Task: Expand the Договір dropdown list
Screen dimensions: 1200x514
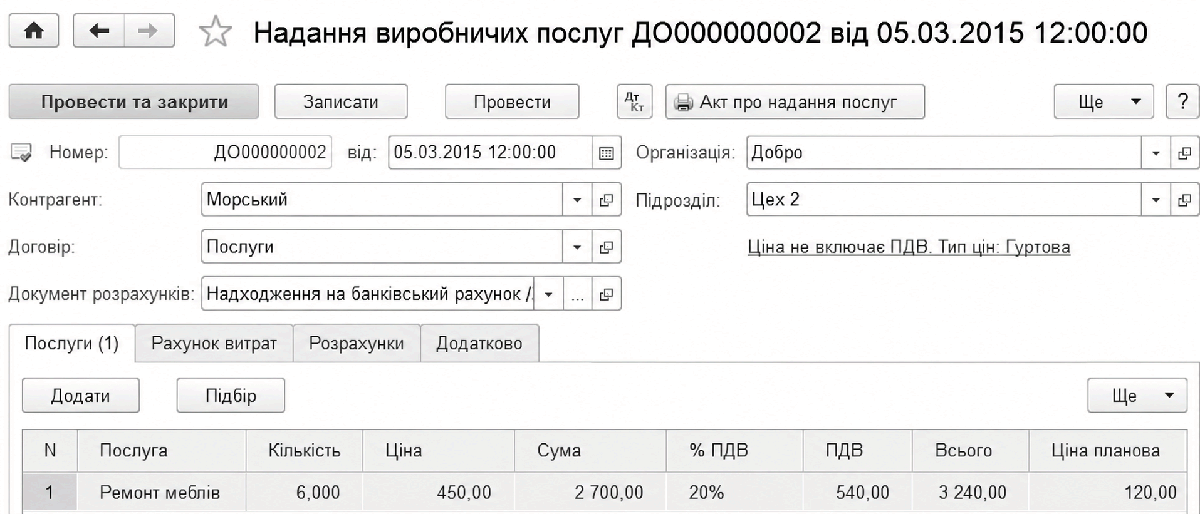Action: click(576, 246)
